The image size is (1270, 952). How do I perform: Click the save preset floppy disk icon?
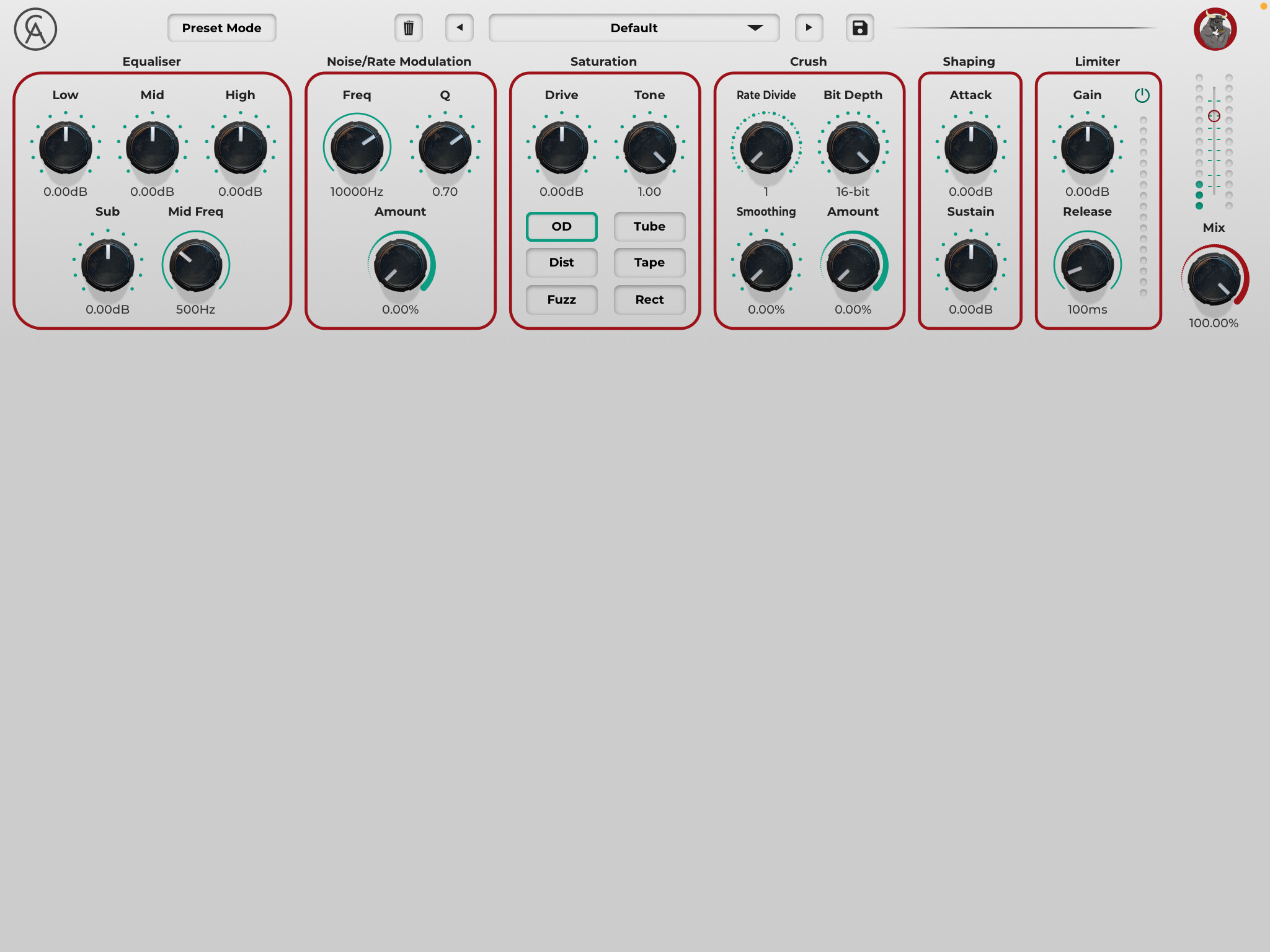[x=859, y=28]
